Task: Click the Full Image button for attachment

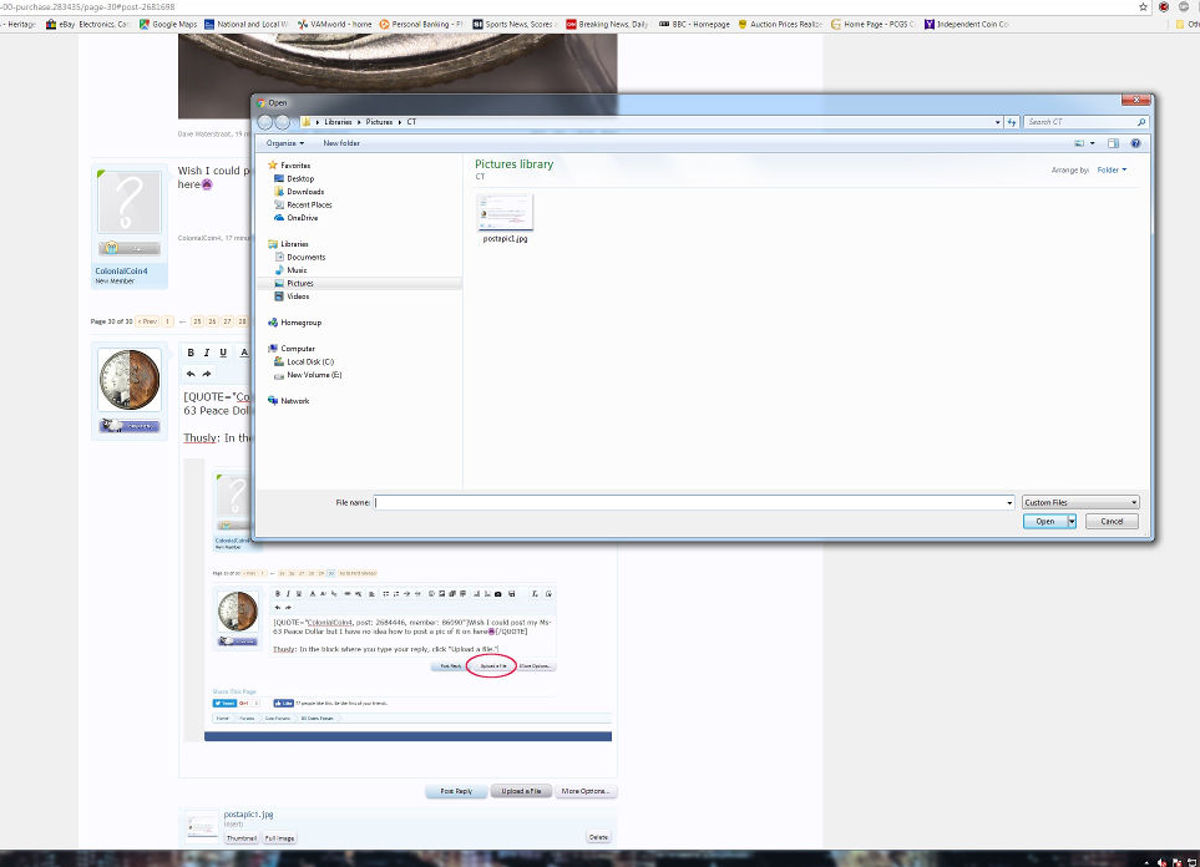Action: point(279,838)
